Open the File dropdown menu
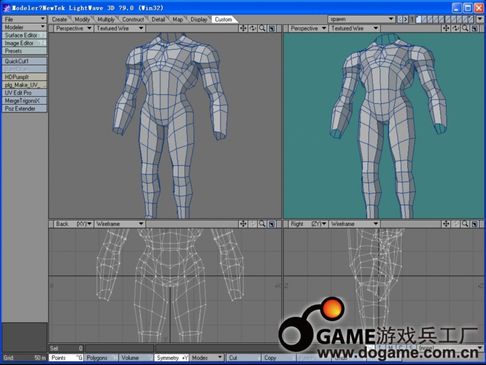Screen dimensions: 486x365 click(x=24, y=19)
